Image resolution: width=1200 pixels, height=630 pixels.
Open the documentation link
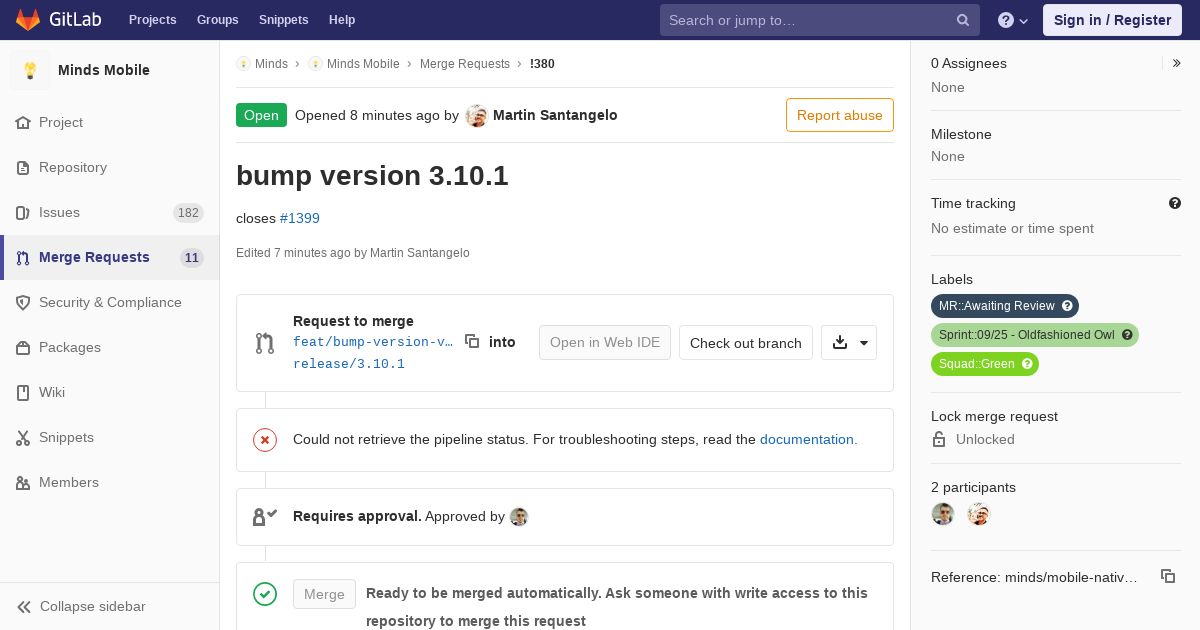pyautogui.click(x=808, y=439)
